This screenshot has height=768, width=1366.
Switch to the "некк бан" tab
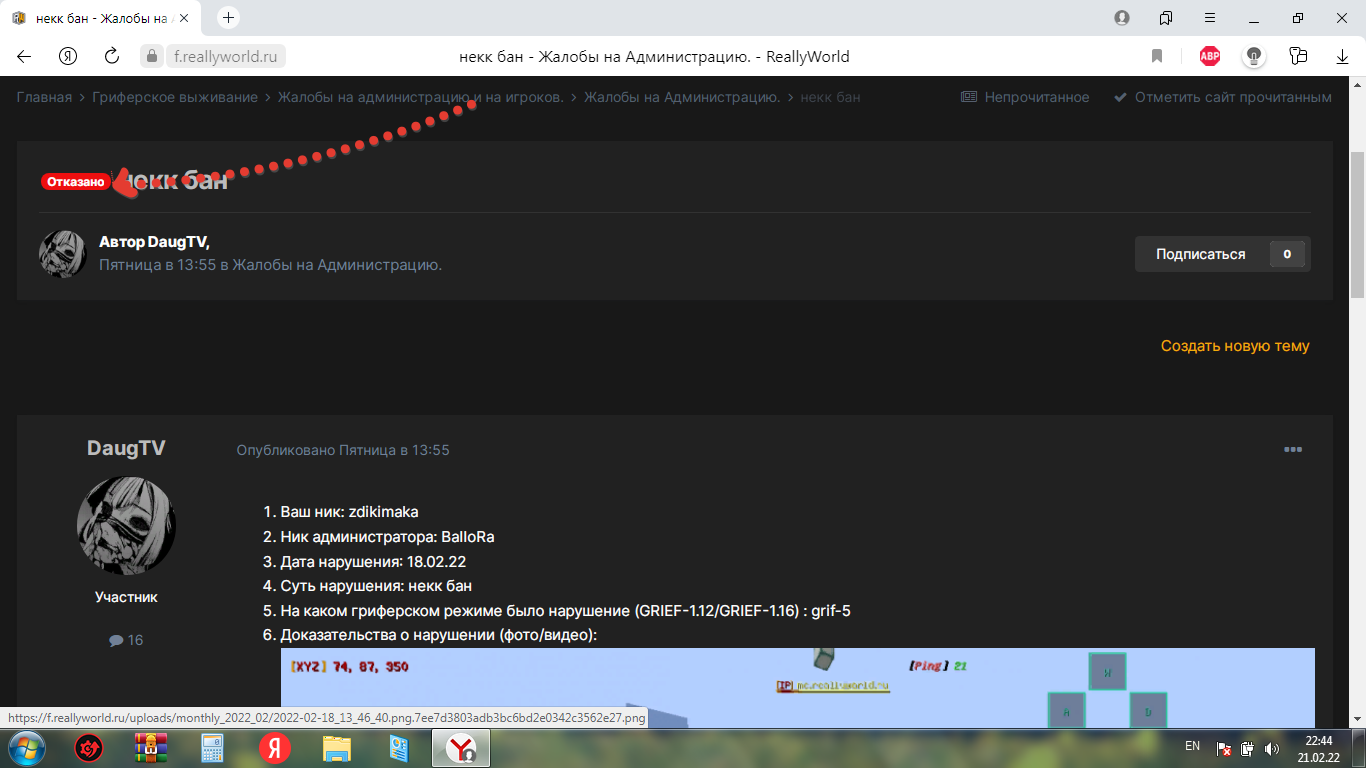coord(100,18)
